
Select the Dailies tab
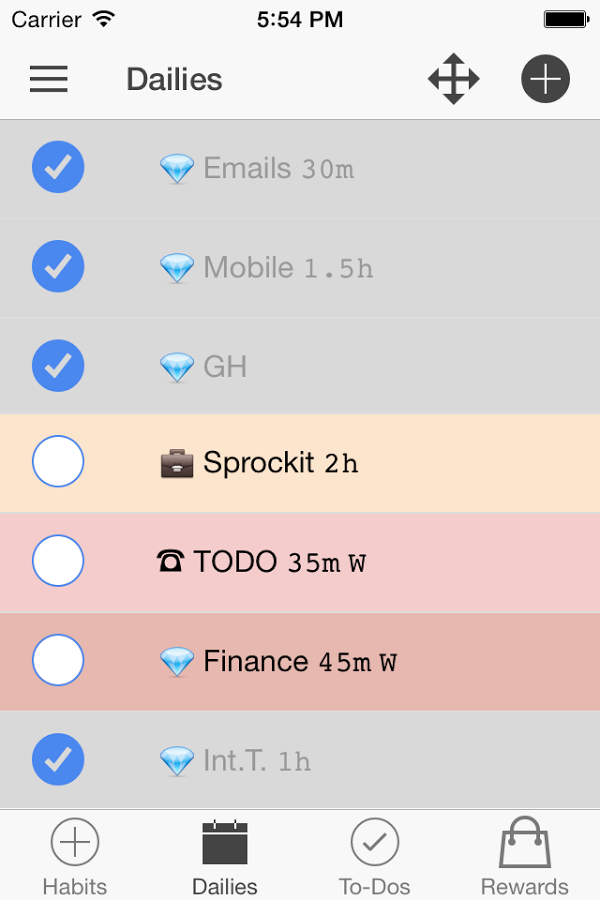click(225, 856)
